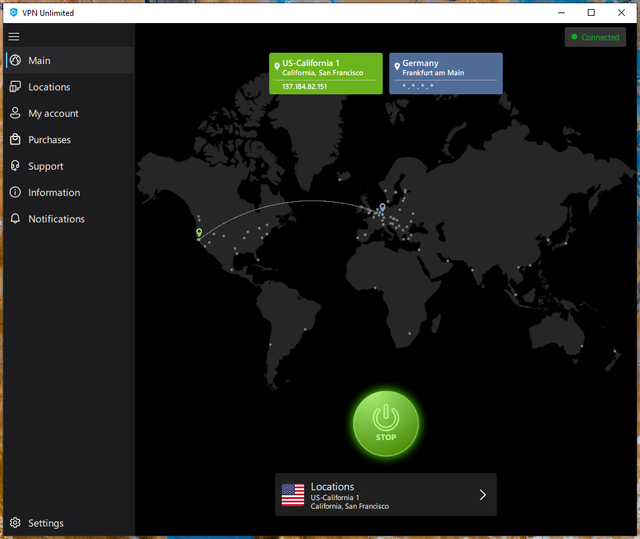This screenshot has width=640, height=539.
Task: Click the IP address 137.184.82.151
Action: coord(304,87)
